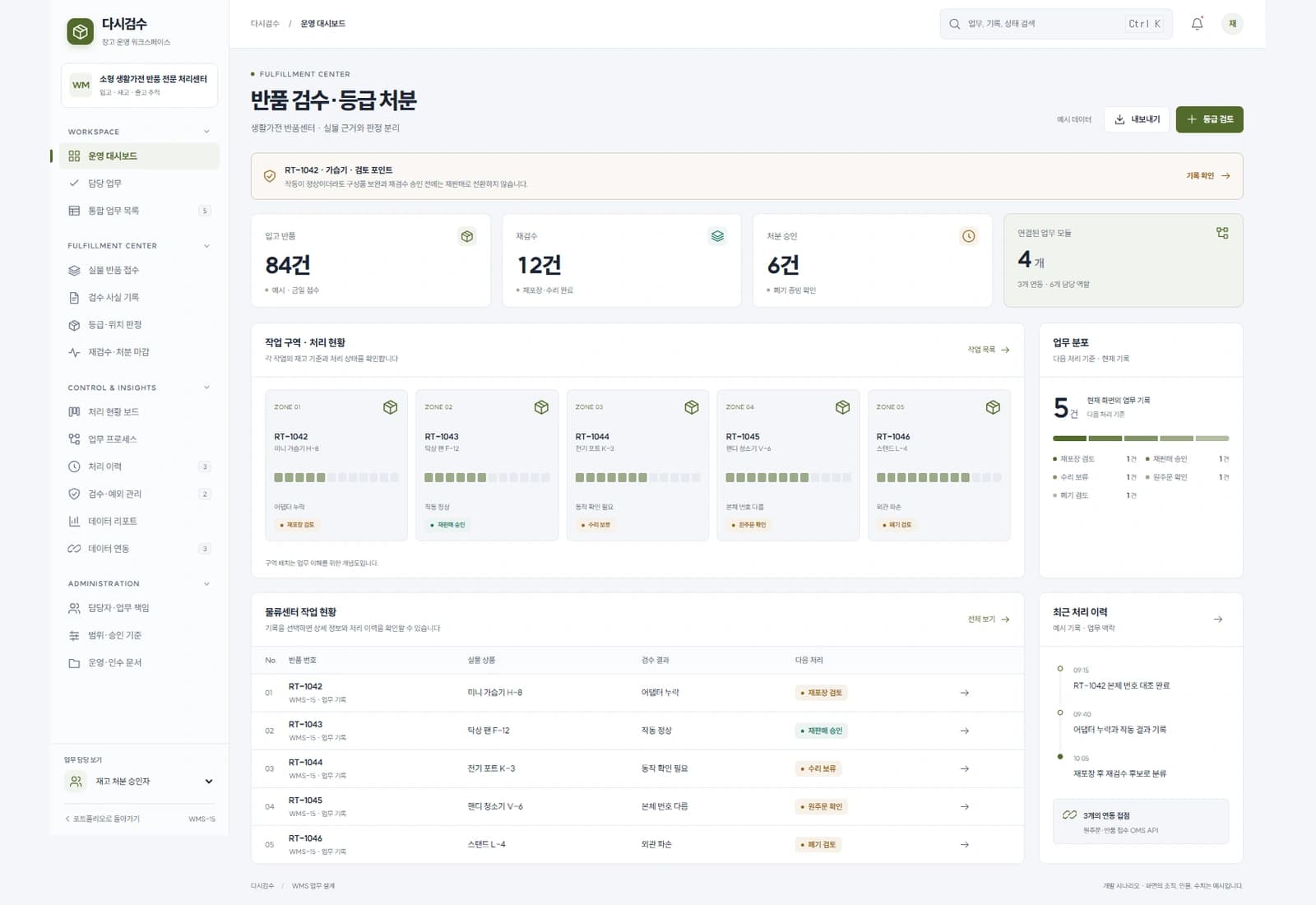The height and width of the screenshot is (905, 1316).
Task: Open 통합 업무 목록 in sidebar
Action: pyautogui.click(x=139, y=211)
